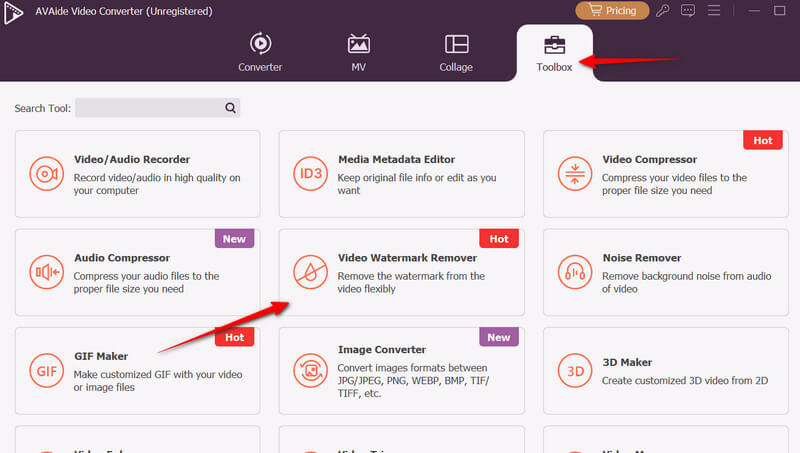The width and height of the screenshot is (800, 453).
Task: Open the registration key icon
Action: [x=663, y=10]
